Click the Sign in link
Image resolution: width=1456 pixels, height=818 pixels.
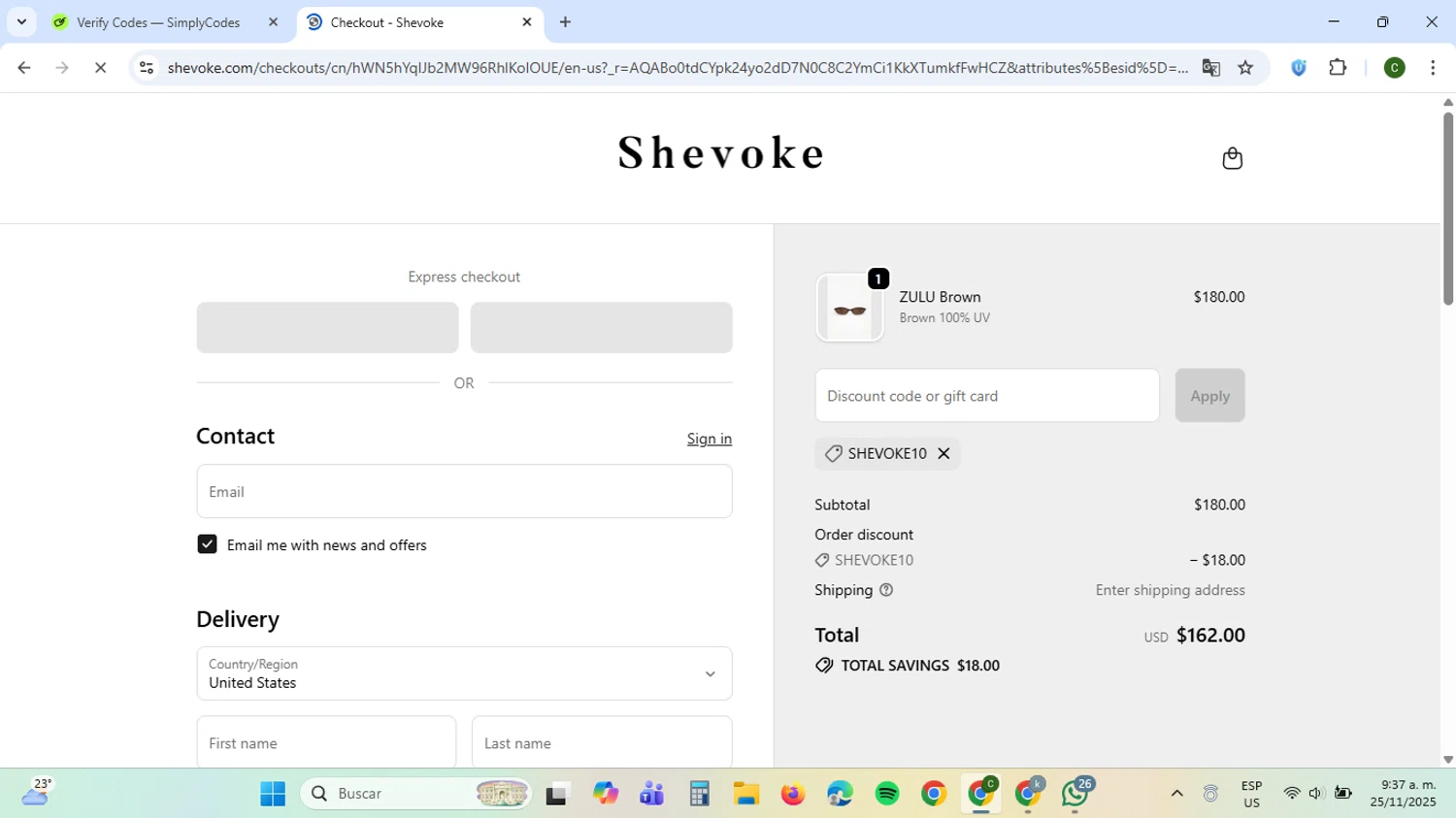[x=710, y=439]
